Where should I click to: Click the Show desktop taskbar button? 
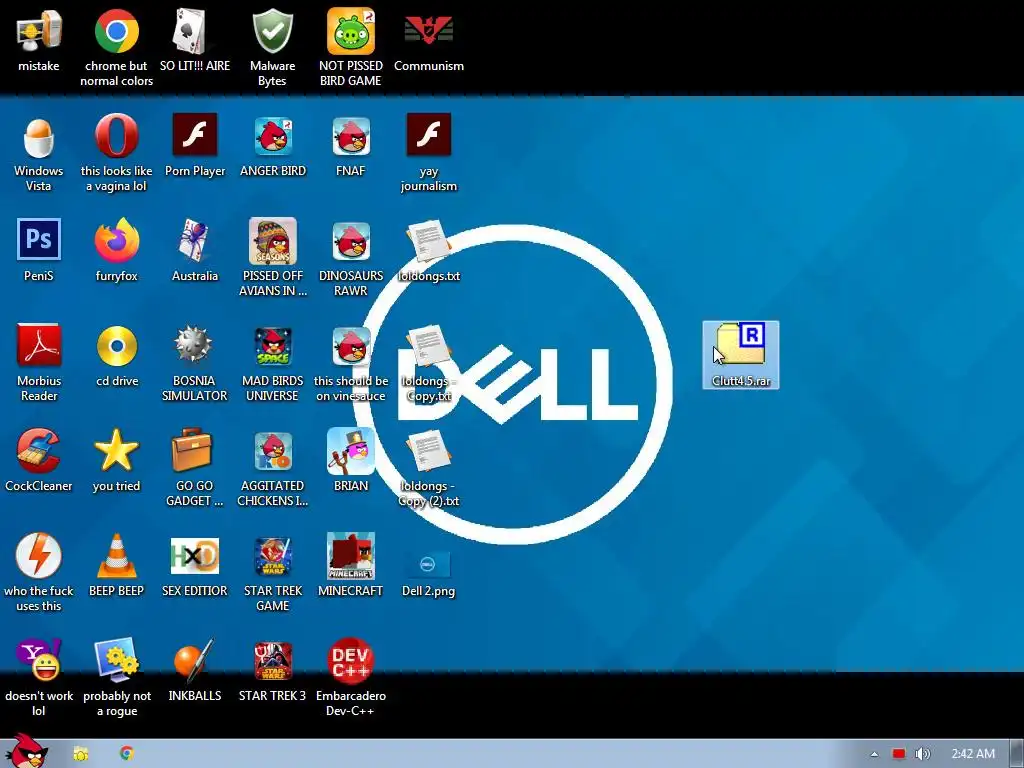pos(1017,754)
